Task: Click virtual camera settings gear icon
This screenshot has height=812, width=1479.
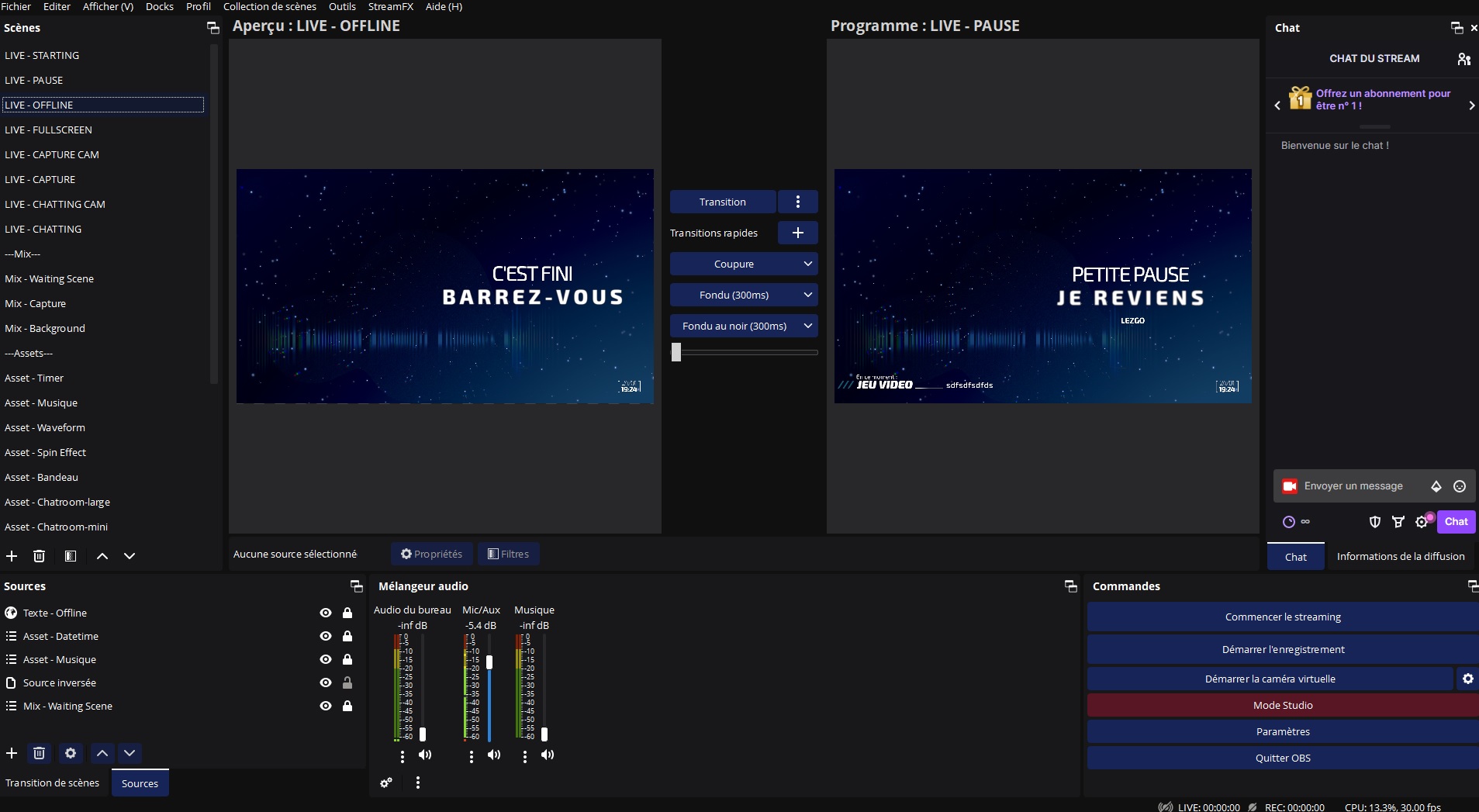Action: [x=1467, y=679]
